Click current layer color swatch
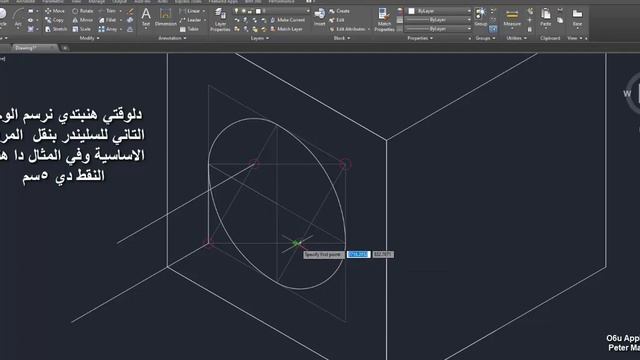The width and height of the screenshot is (640, 360). 258,11
